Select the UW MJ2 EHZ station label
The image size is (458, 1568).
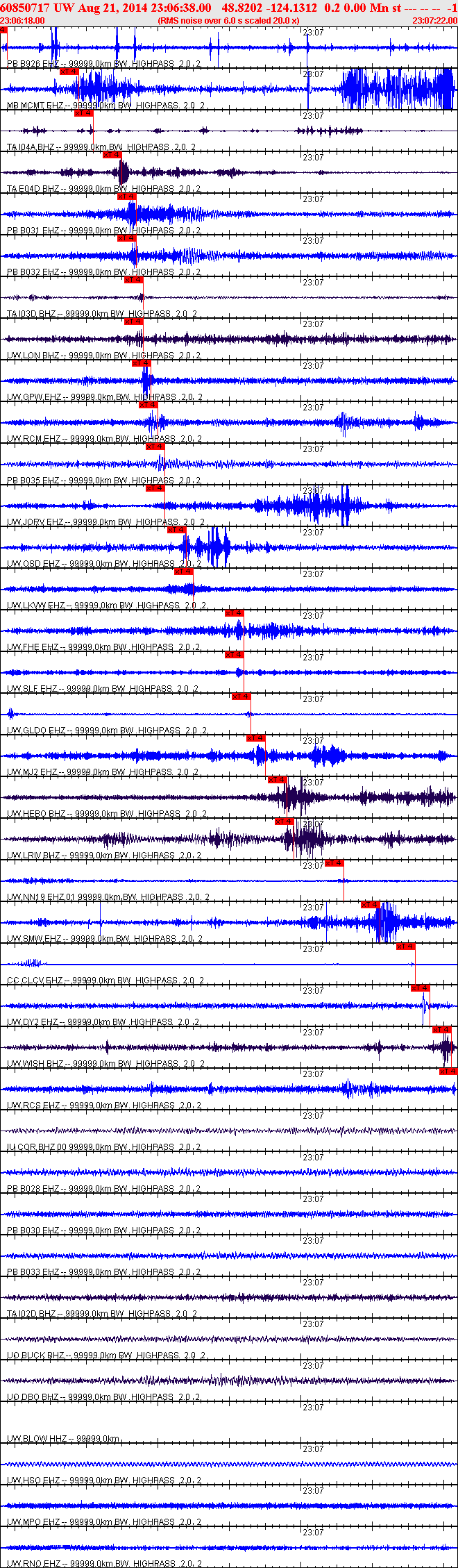103,772
